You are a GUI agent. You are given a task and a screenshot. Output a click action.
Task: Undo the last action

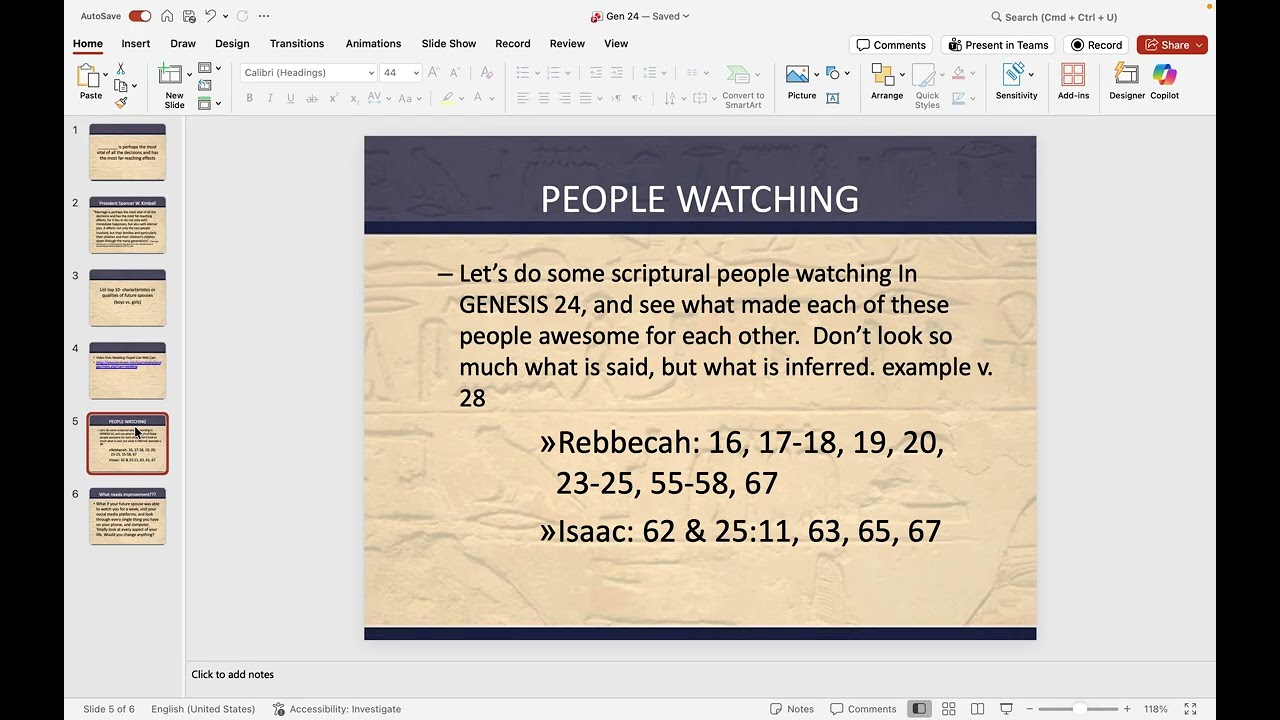coord(210,16)
